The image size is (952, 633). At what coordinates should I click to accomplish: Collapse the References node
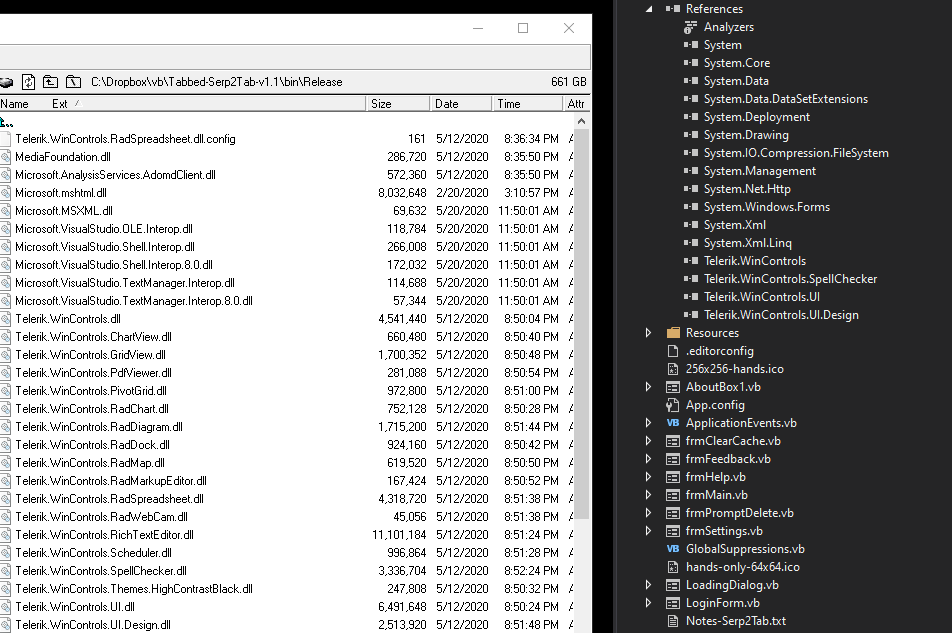click(x=648, y=9)
